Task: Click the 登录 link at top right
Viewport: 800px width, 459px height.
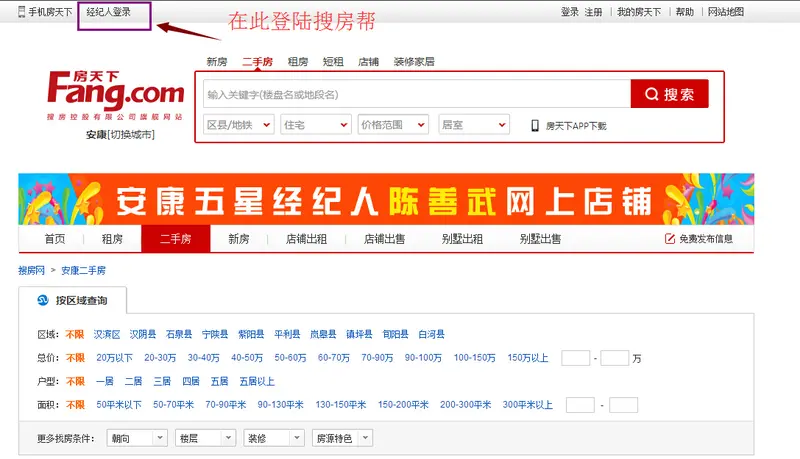Action: [570, 12]
